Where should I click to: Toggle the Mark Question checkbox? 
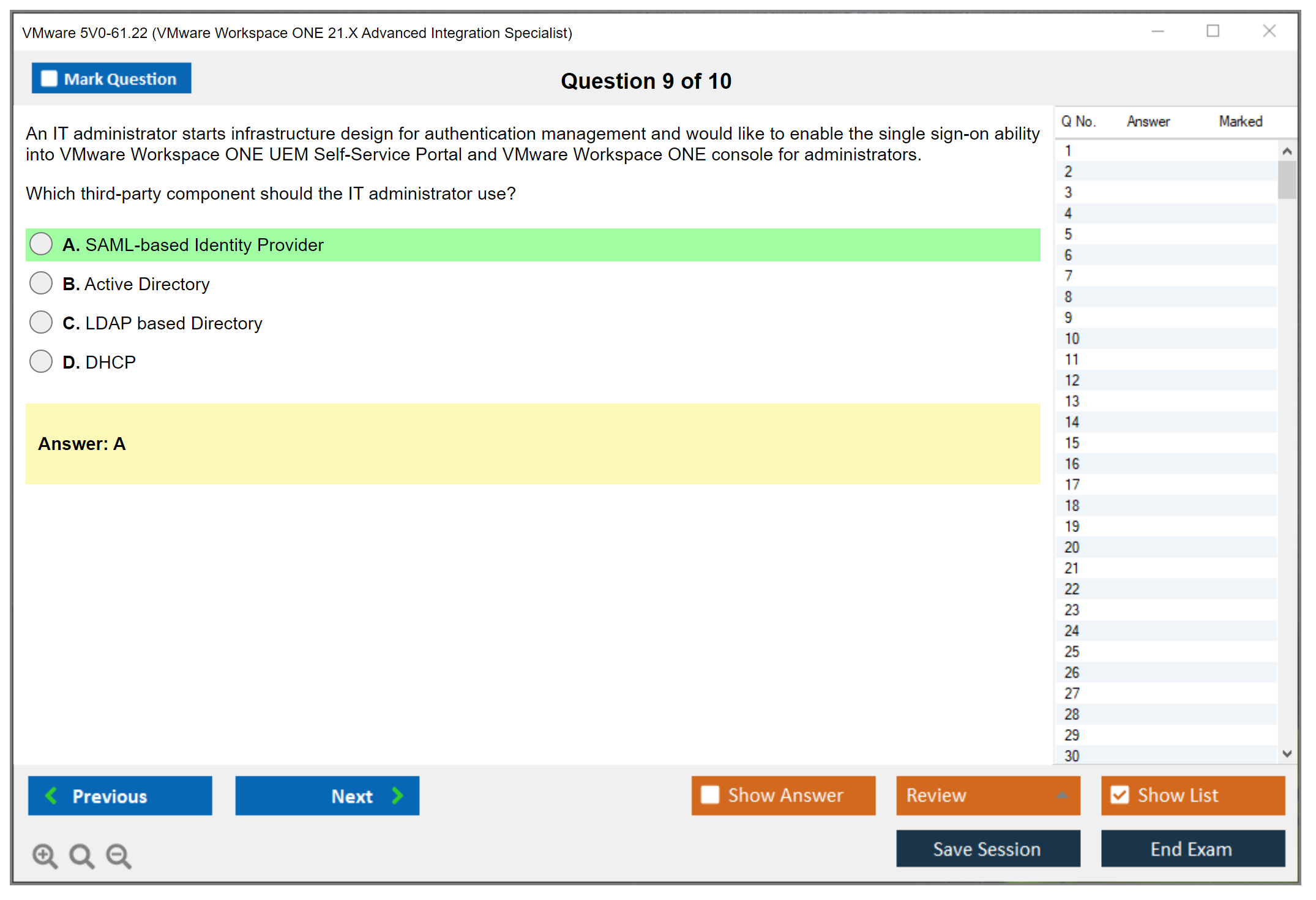pyautogui.click(x=49, y=79)
